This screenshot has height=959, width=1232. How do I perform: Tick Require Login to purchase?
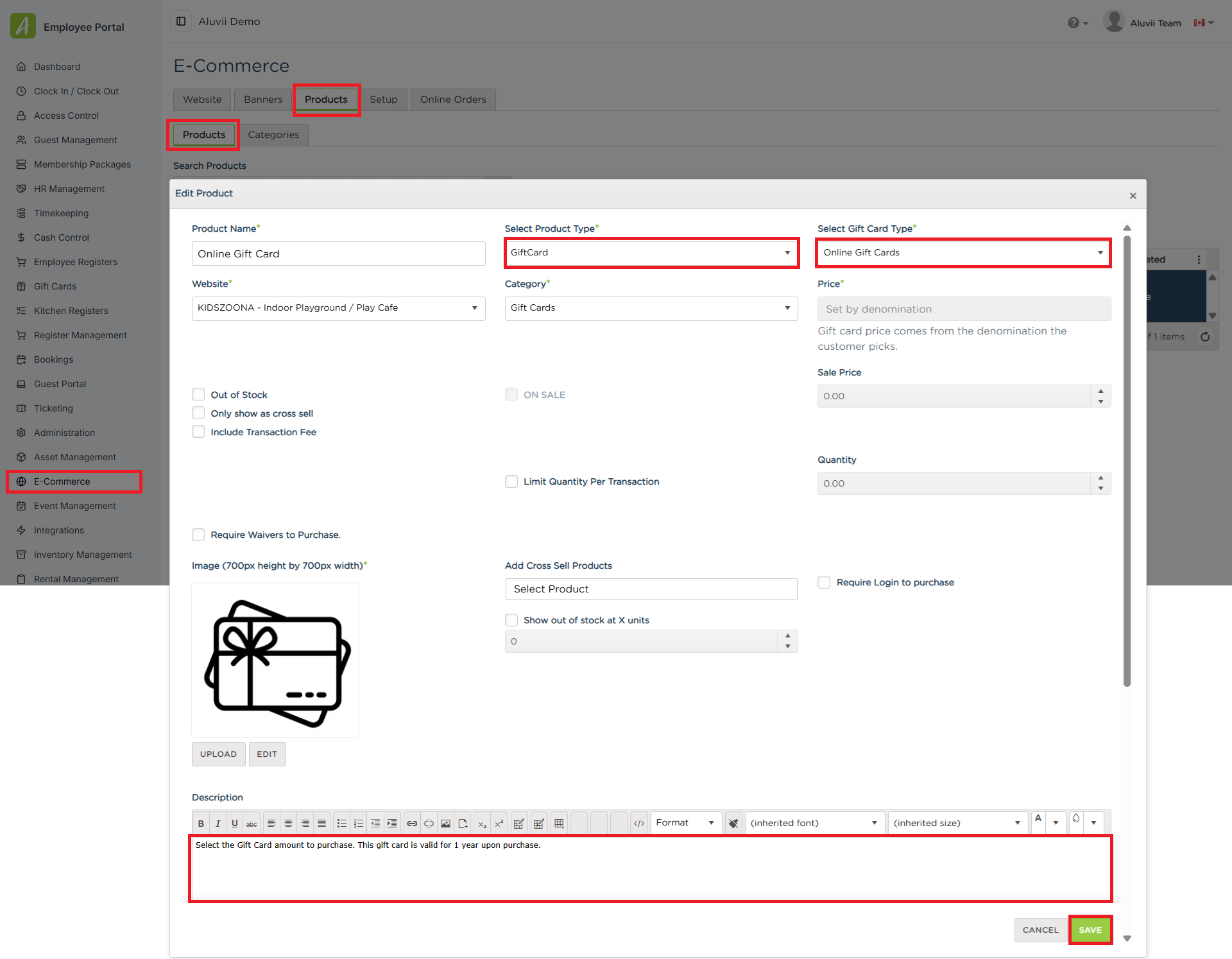824,582
